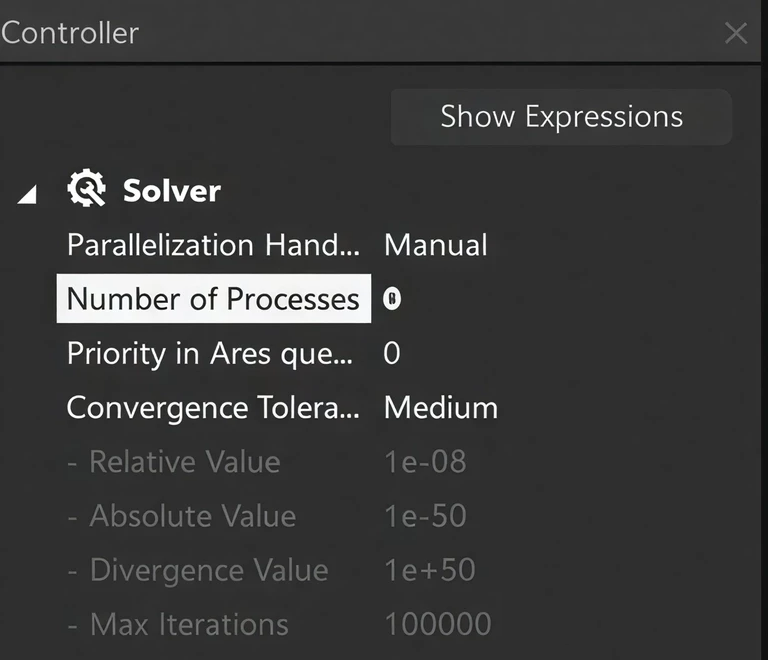Click the Solver gear icon
This screenshot has height=660, width=768.
point(87,189)
